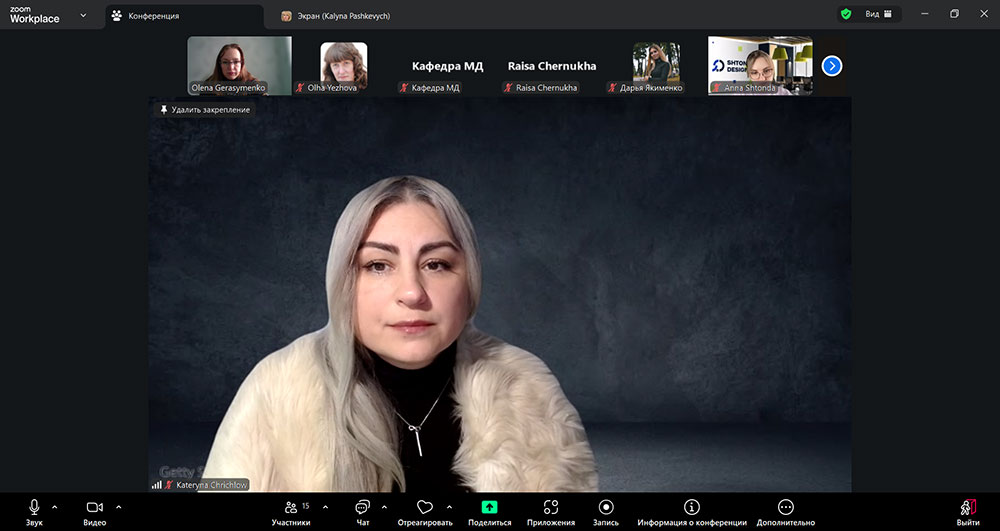1000x531 pixels.
Task: Click the green encryption shield icon
Action: coord(846,14)
